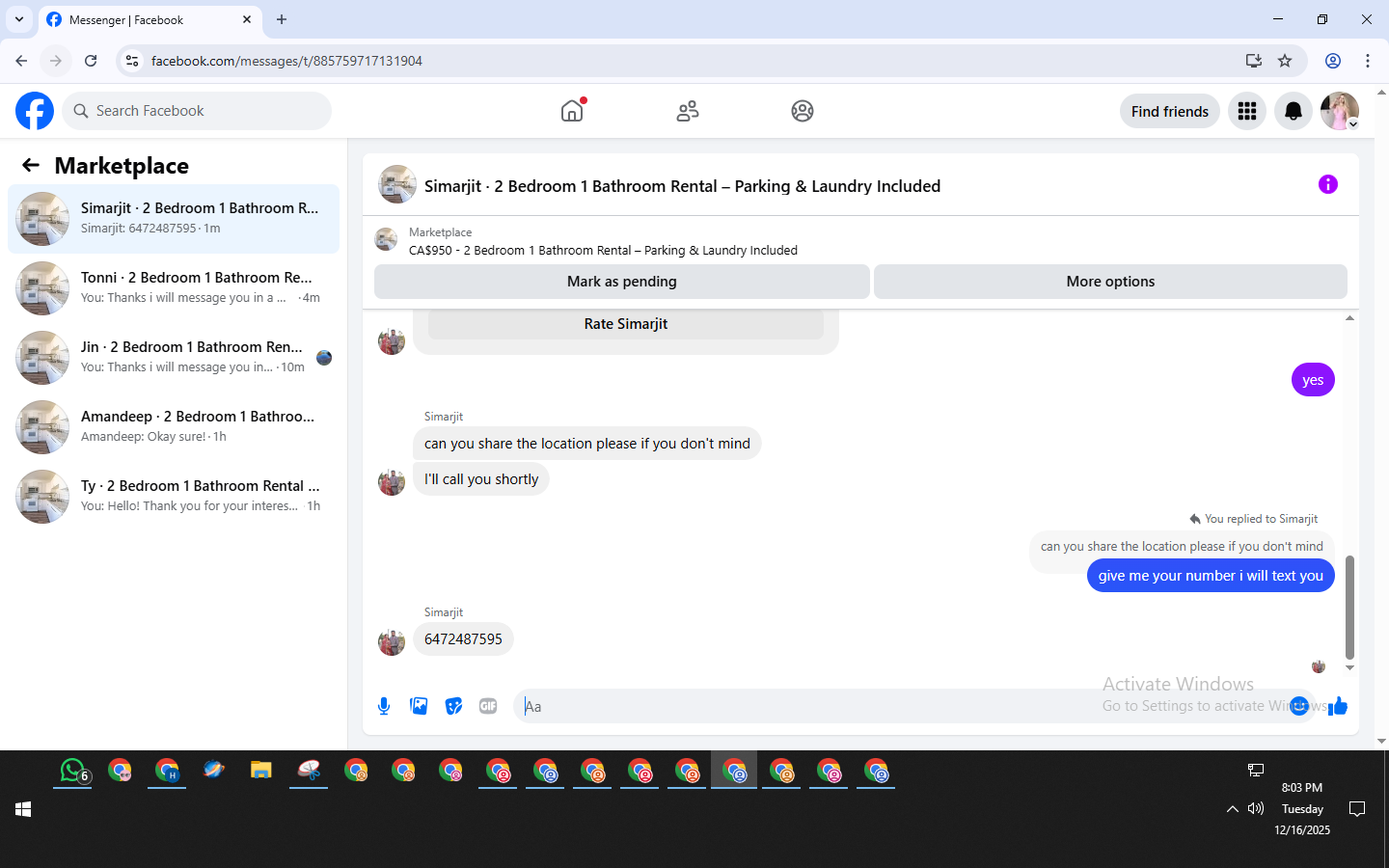Click the '6472487595' message bubble
This screenshot has height=868, width=1389.
(463, 639)
